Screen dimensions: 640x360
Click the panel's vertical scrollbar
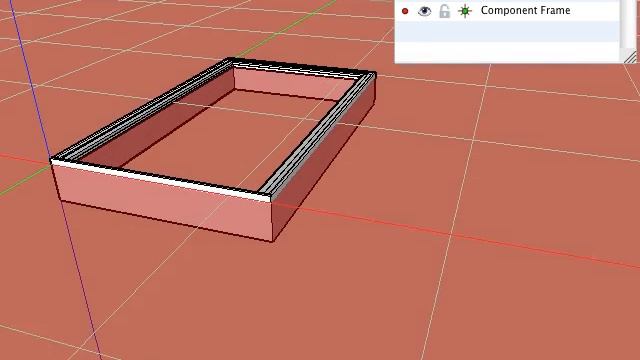click(628, 24)
